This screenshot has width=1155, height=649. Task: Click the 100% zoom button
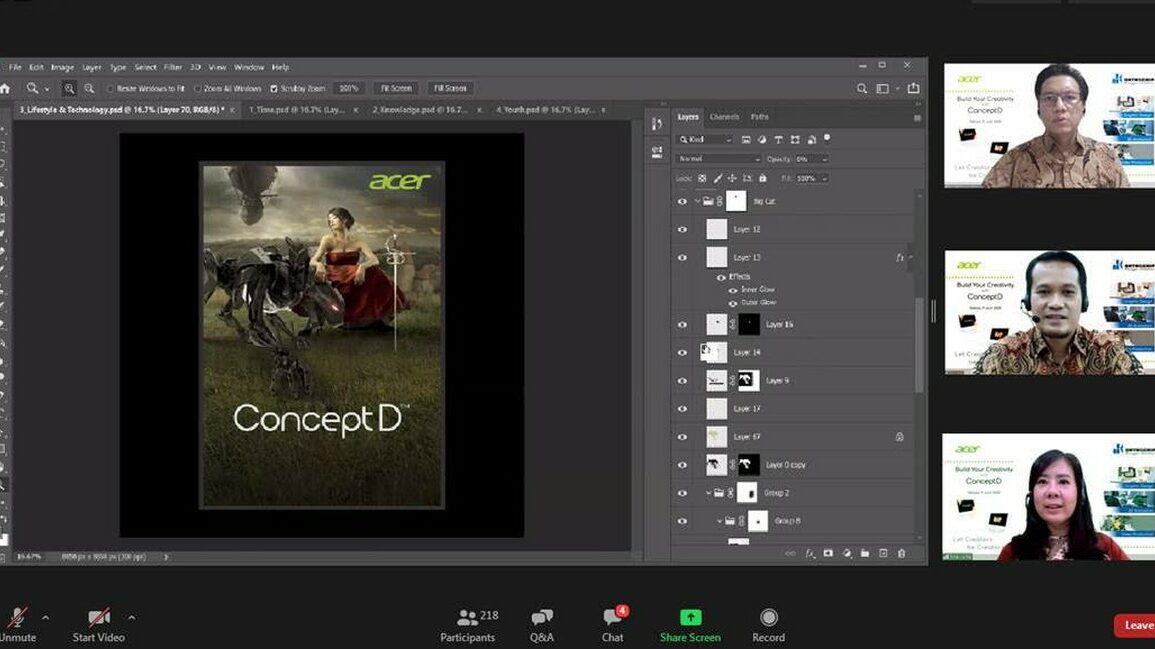point(348,88)
